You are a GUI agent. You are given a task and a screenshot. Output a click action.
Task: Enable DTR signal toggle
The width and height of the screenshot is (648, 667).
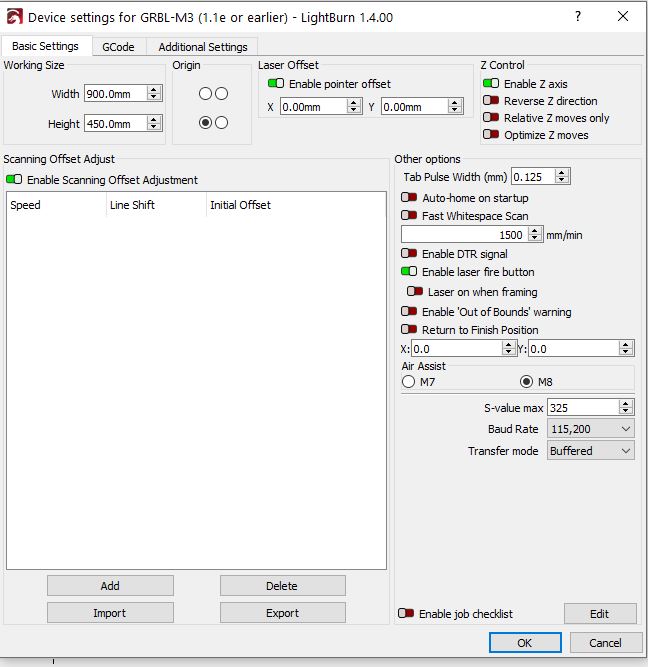click(409, 254)
